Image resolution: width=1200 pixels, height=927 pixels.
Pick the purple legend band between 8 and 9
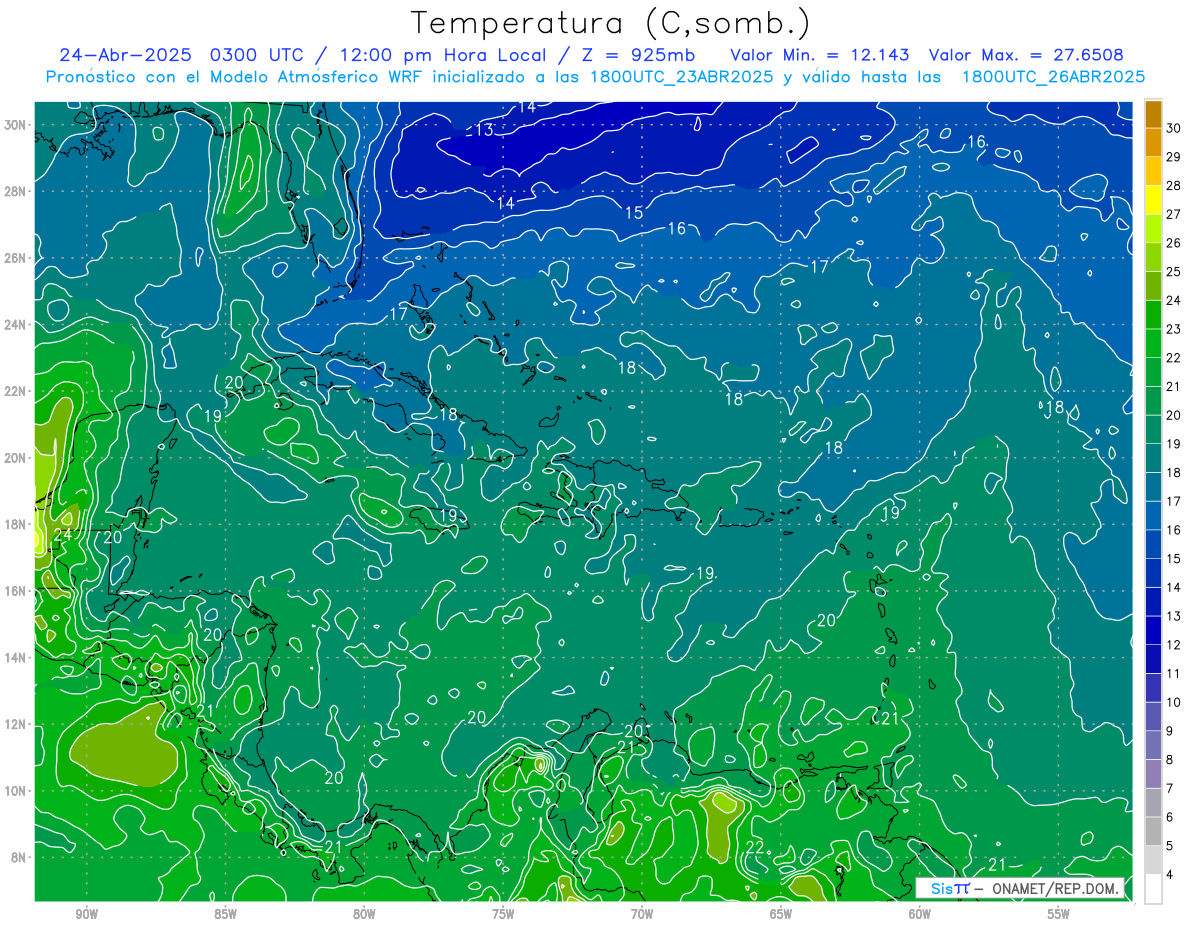pos(1153,746)
